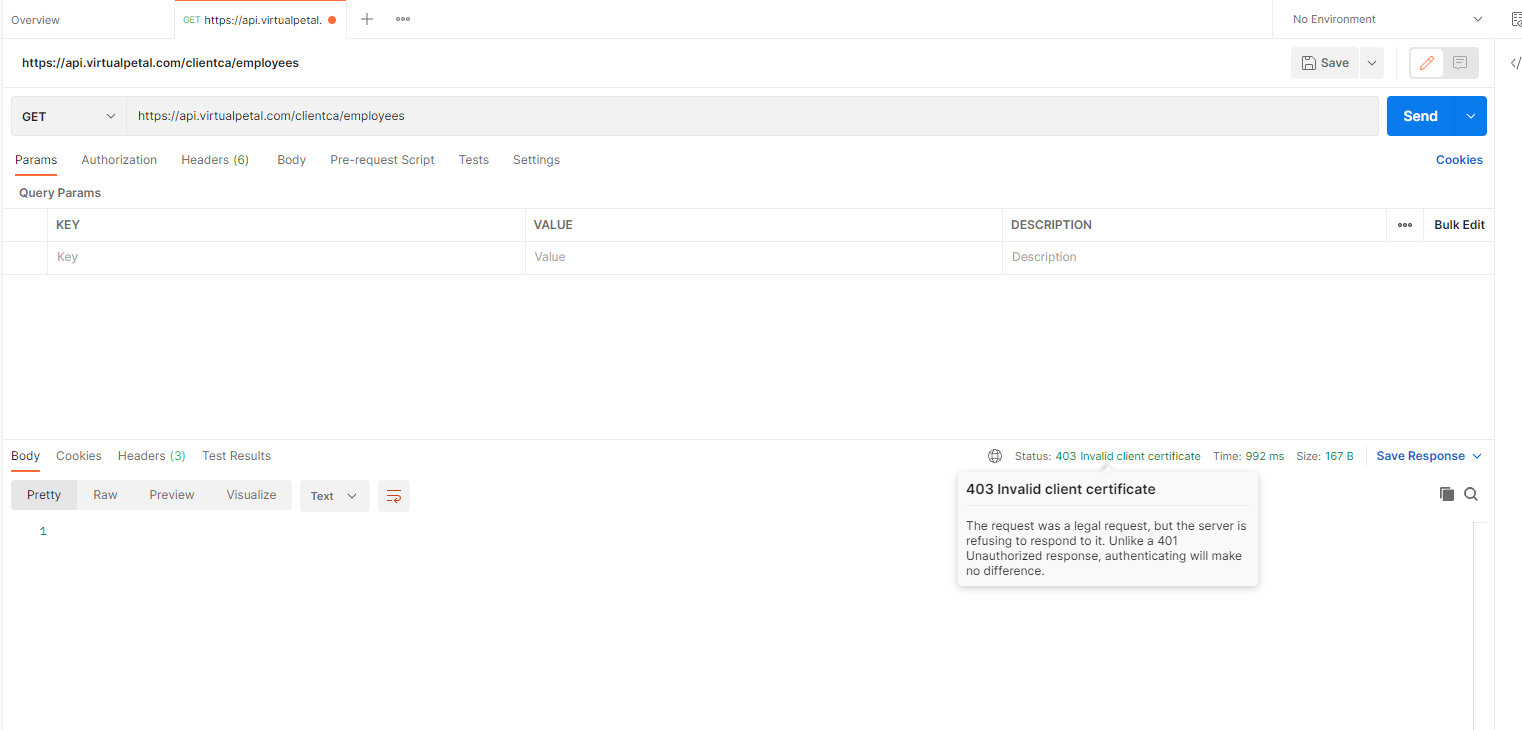Screen dimensions: 1522x730
Task: Search the response with magnifier icon
Action: click(1471, 494)
